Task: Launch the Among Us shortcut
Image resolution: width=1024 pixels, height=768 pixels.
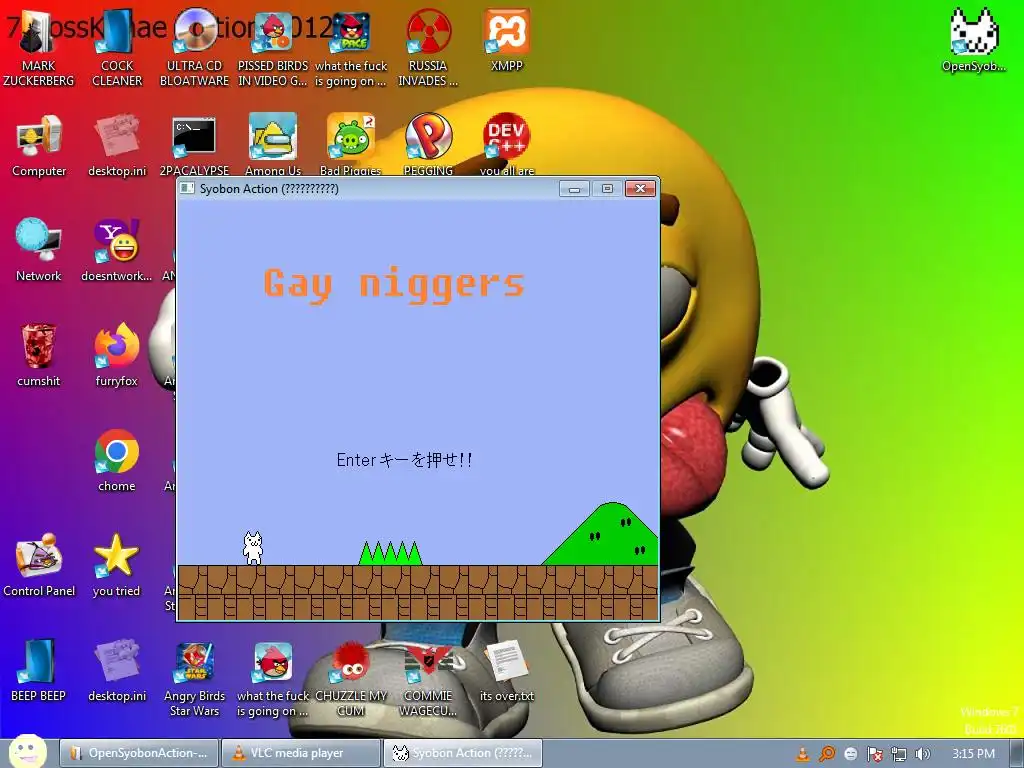Action: pyautogui.click(x=273, y=145)
